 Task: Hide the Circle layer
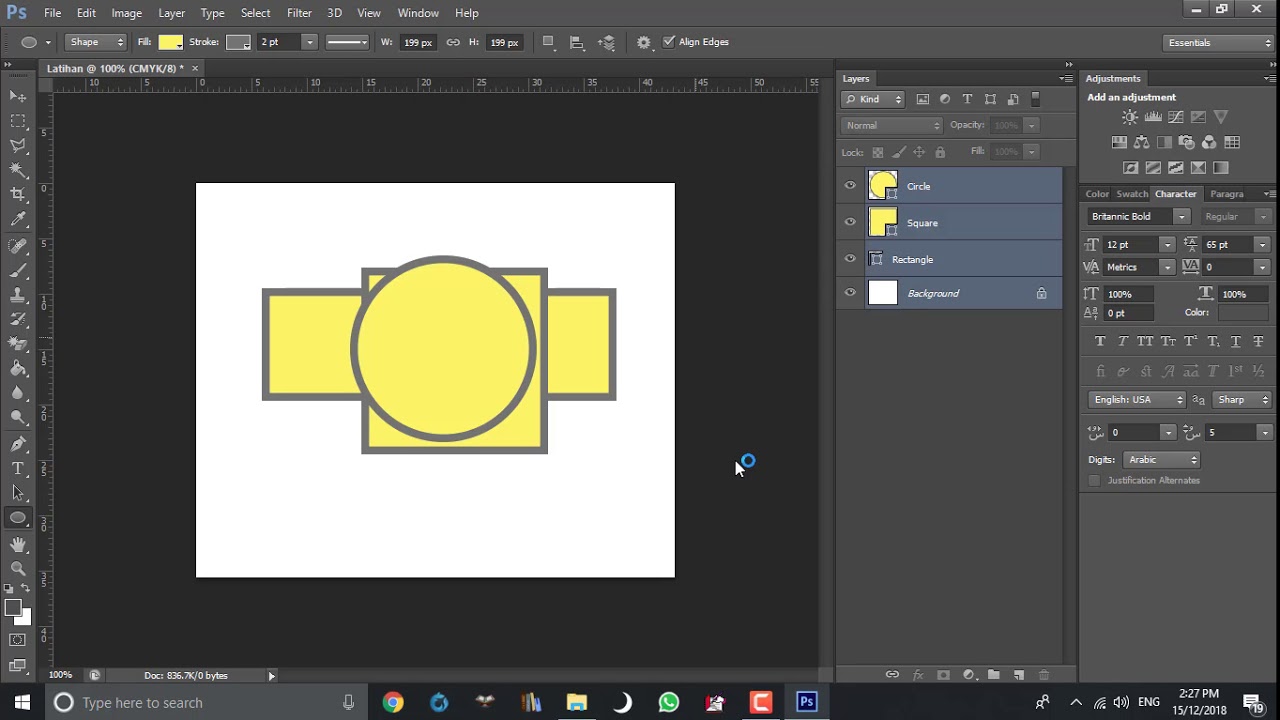click(850, 185)
